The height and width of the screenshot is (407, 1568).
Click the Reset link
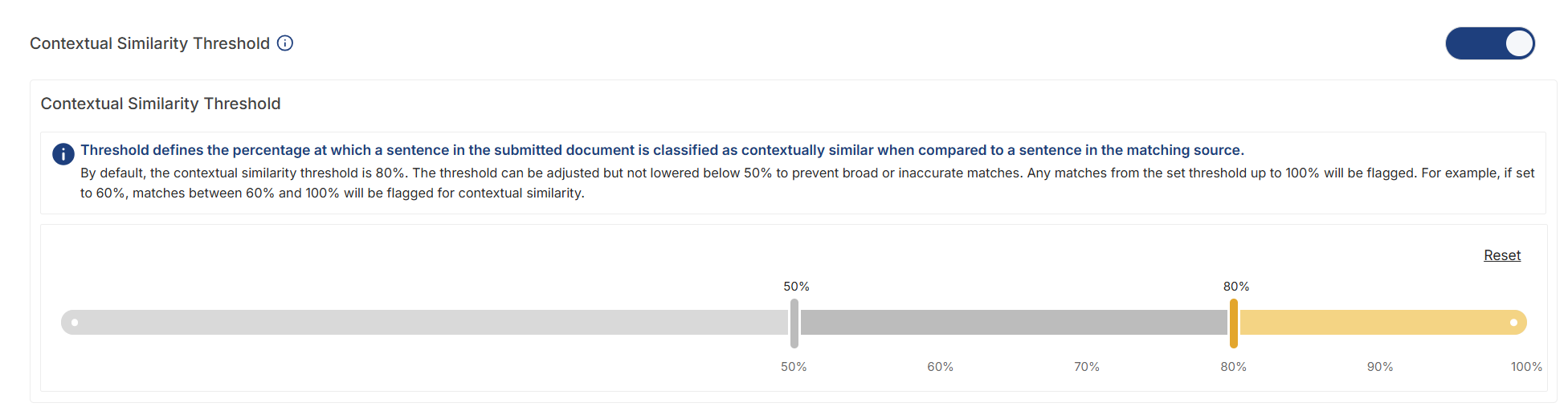click(x=1502, y=255)
